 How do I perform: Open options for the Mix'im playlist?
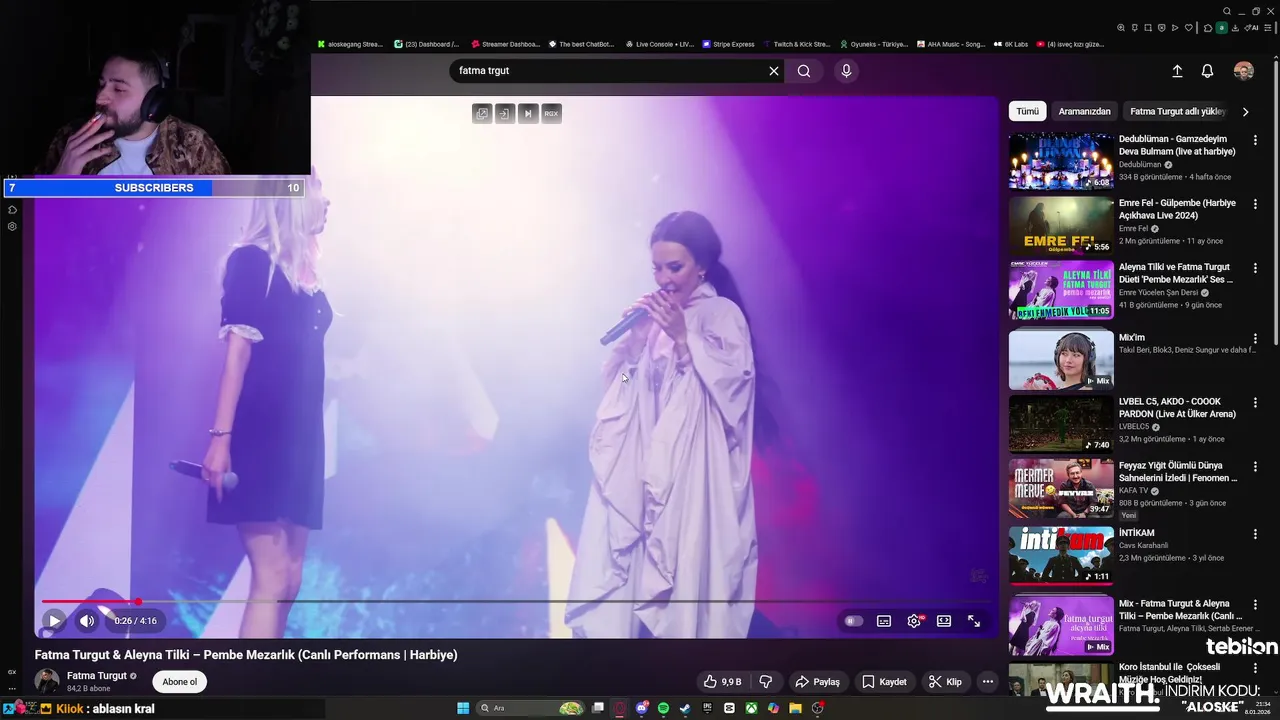1255,339
